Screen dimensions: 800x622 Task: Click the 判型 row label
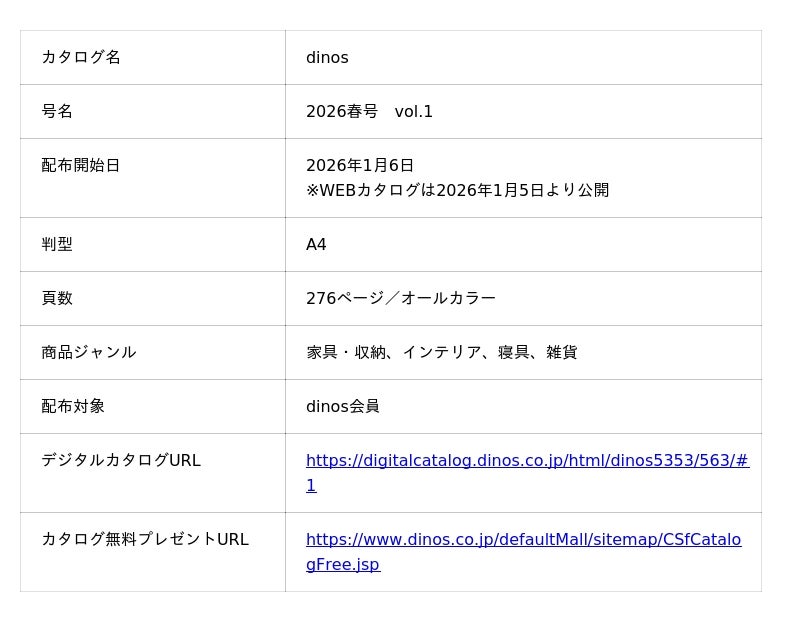tap(57, 244)
